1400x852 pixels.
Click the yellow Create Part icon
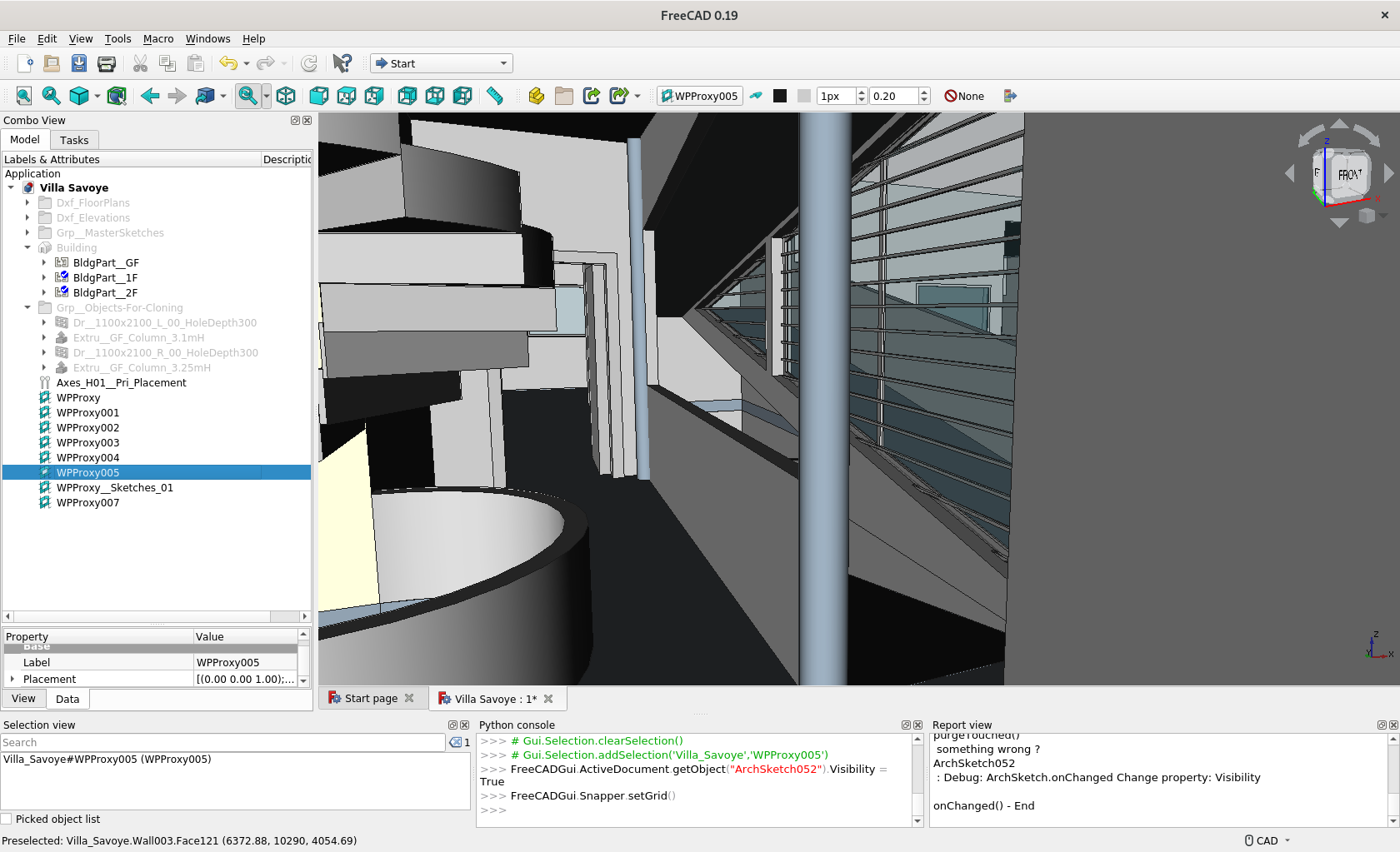tap(537, 96)
